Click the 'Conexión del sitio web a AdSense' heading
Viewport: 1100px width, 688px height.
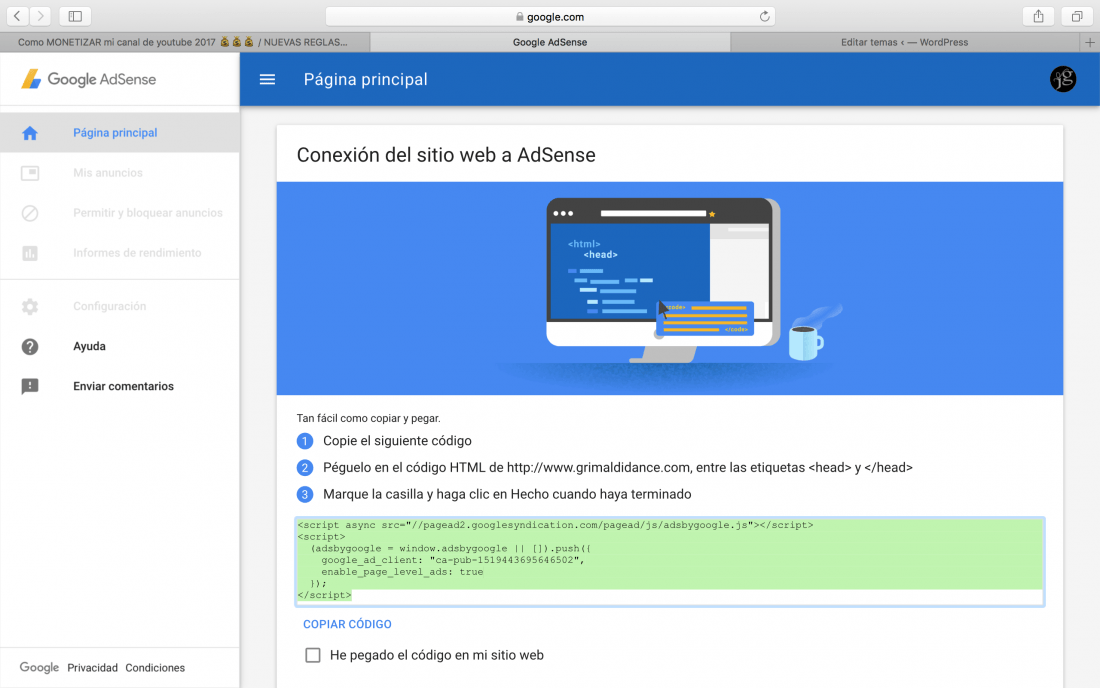(x=446, y=155)
